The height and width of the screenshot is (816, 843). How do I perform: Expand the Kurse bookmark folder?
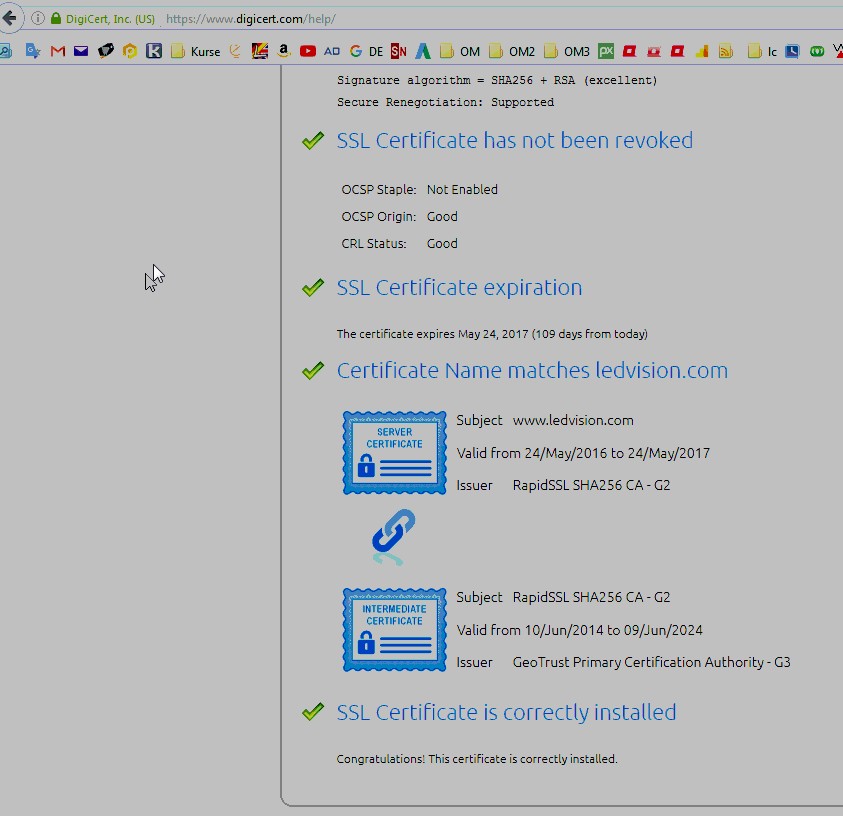pyautogui.click(x=196, y=51)
